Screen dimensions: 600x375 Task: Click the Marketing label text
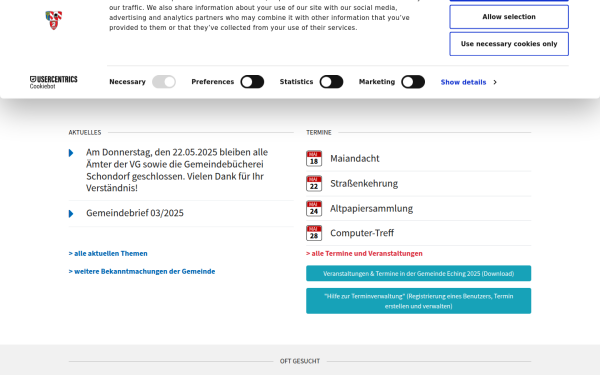point(377,82)
